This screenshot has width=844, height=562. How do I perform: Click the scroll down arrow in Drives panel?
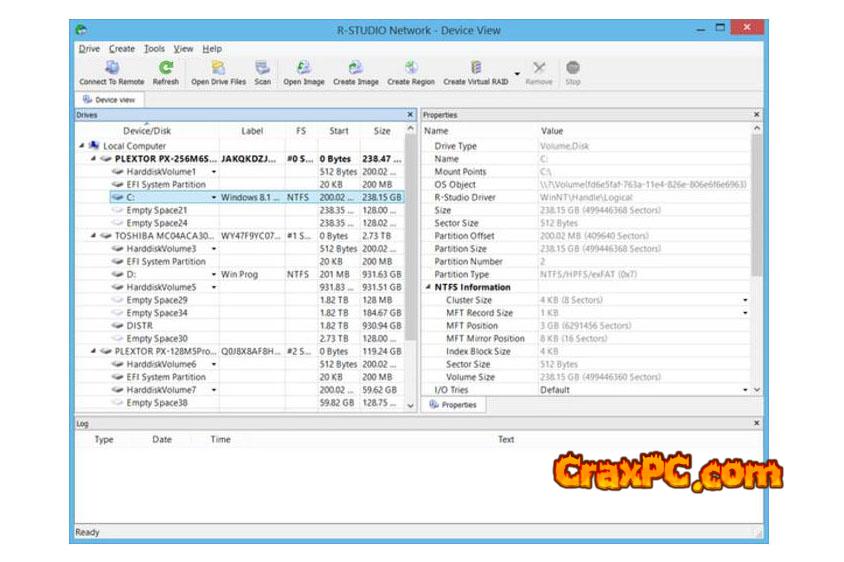410,406
